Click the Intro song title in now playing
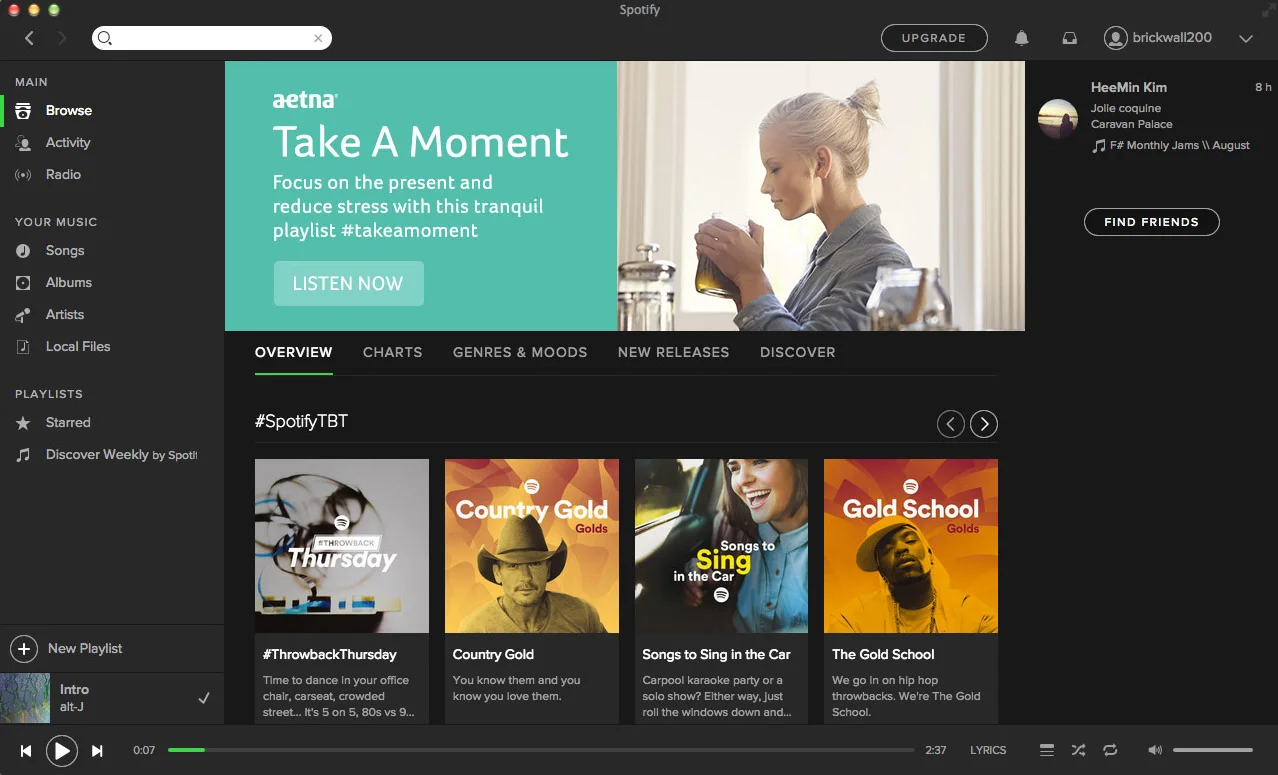The height and width of the screenshot is (775, 1278). click(x=74, y=690)
